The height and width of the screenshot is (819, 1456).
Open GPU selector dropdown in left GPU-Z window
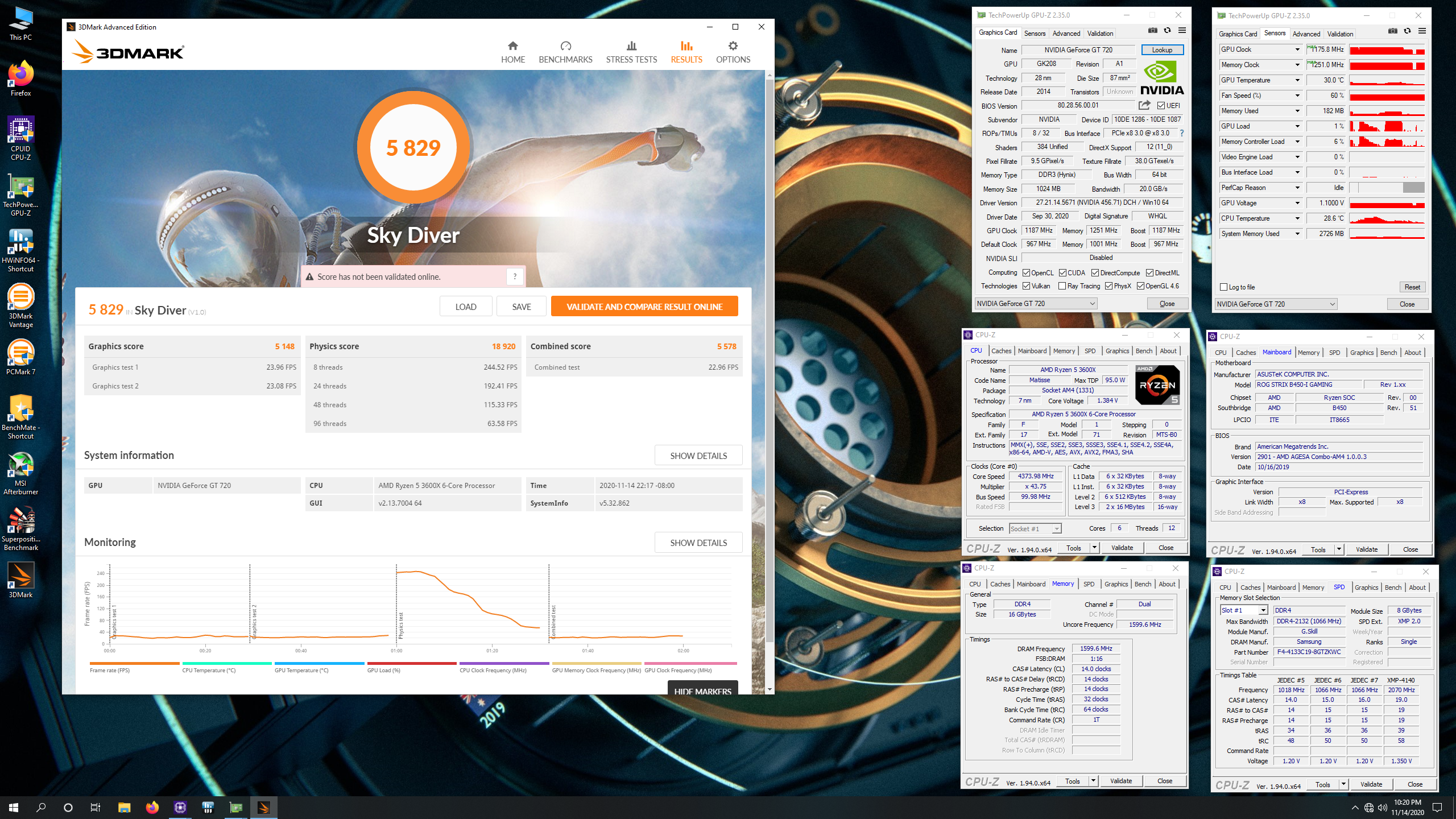click(x=1036, y=304)
